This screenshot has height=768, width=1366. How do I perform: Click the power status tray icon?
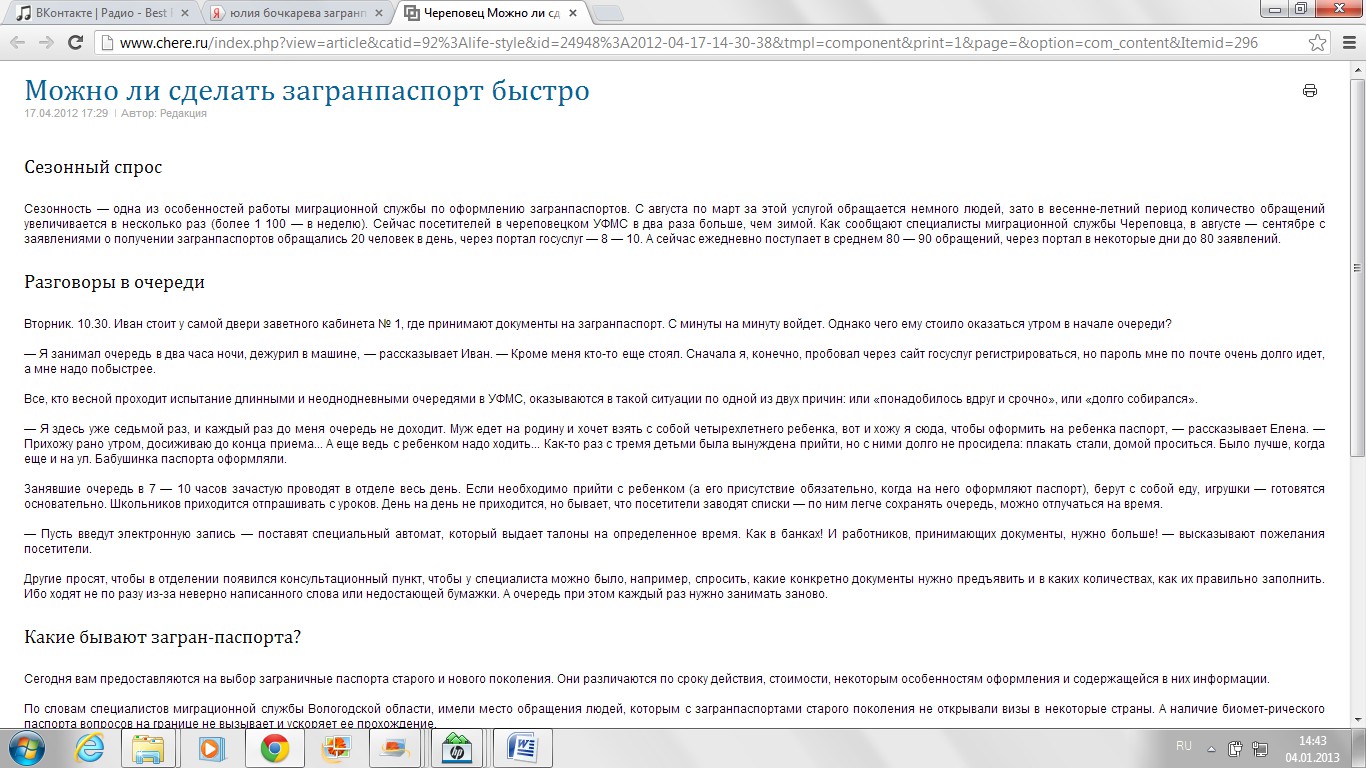(1236, 748)
